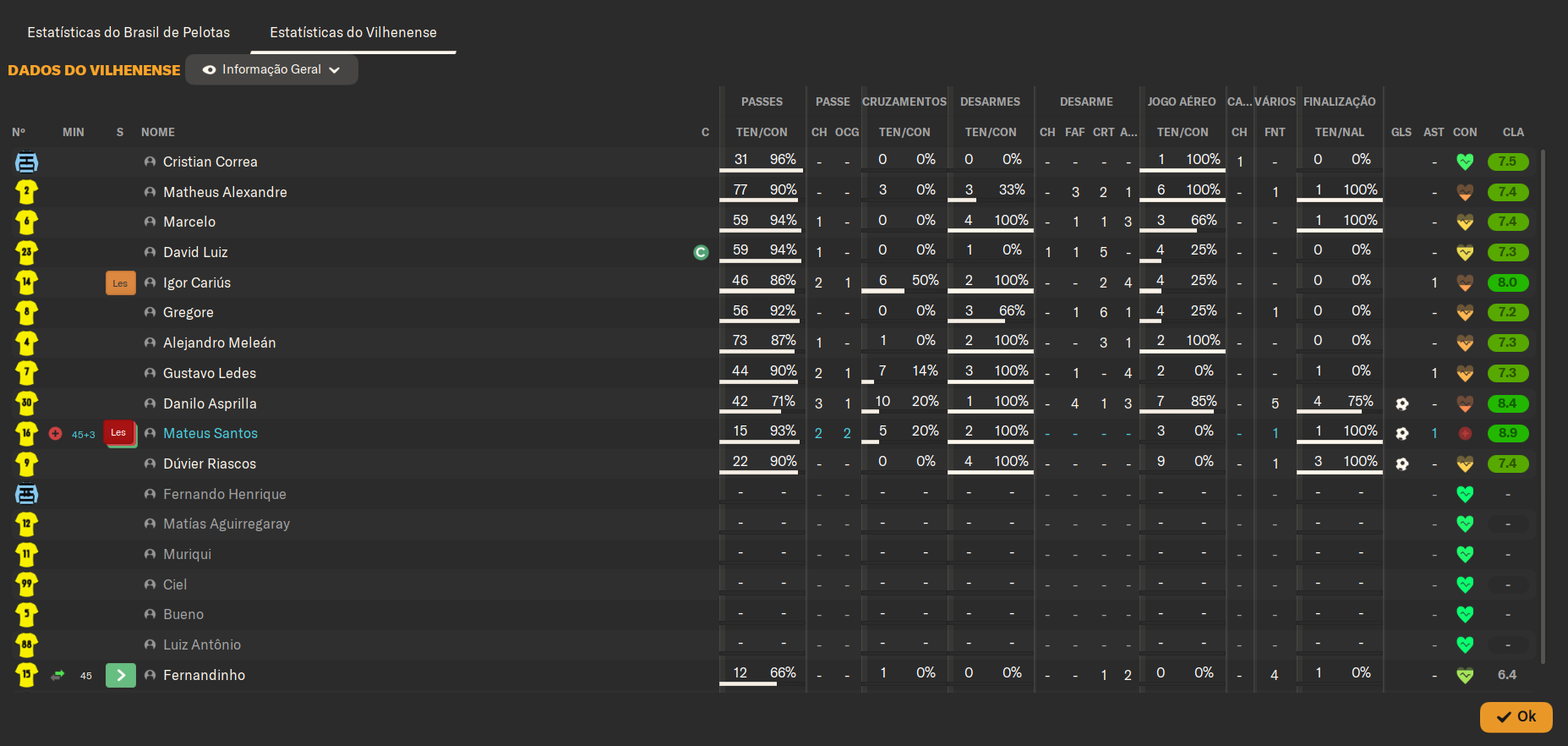1568x746 pixels.
Task: Click the red injury cross for Mateus Santos
Action: (56, 433)
